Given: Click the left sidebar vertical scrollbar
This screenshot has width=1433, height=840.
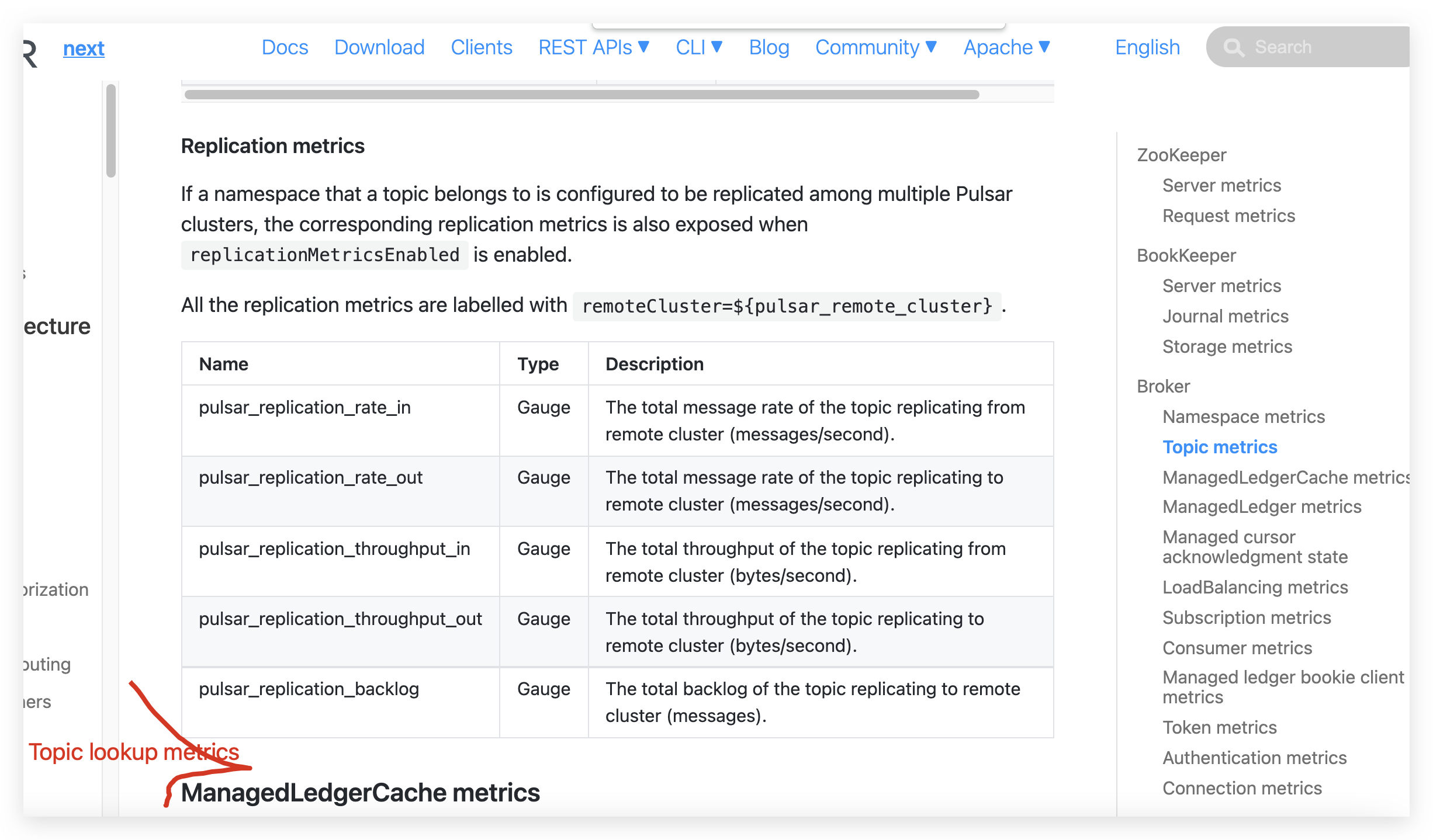Looking at the screenshot, I should (111, 130).
